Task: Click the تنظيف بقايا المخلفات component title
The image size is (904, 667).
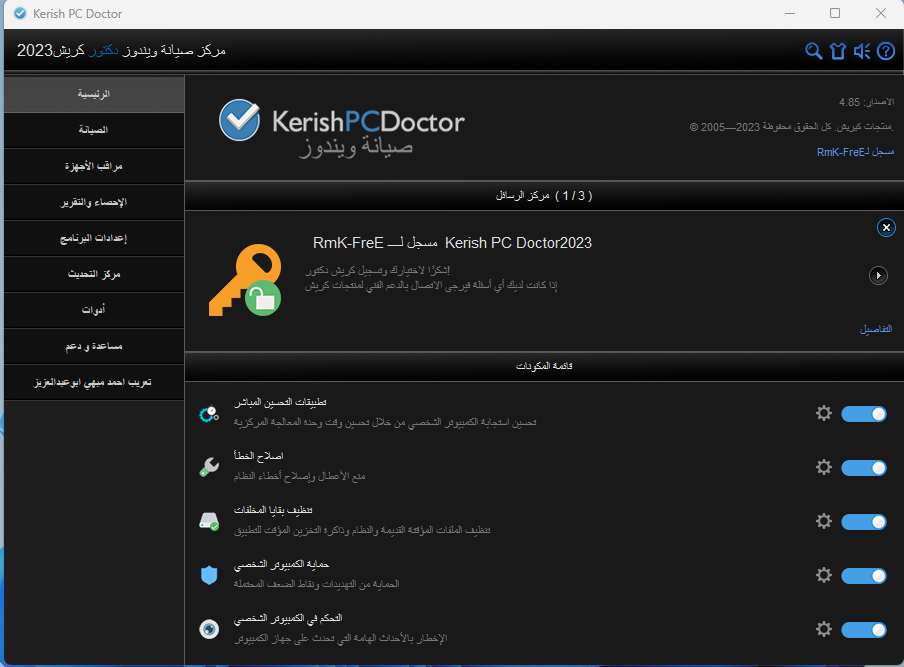Action: tap(273, 510)
